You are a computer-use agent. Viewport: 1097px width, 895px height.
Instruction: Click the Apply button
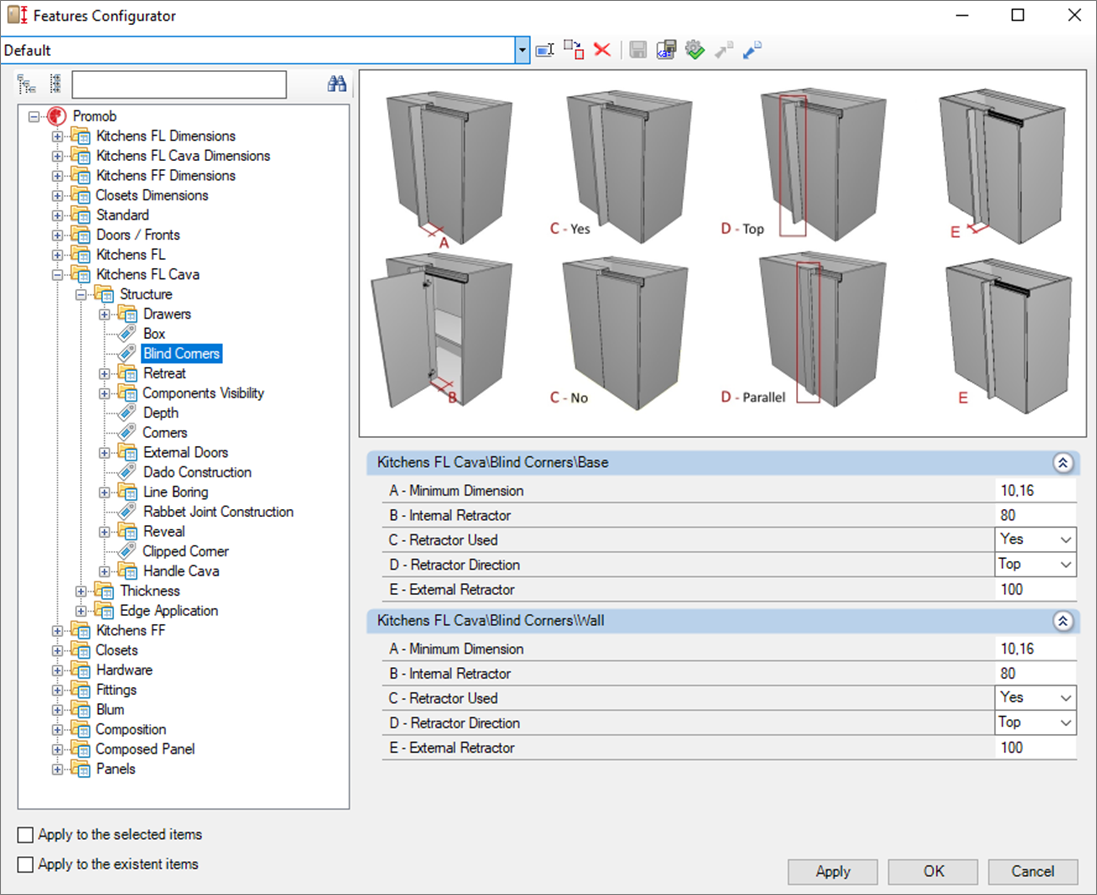(x=832, y=871)
